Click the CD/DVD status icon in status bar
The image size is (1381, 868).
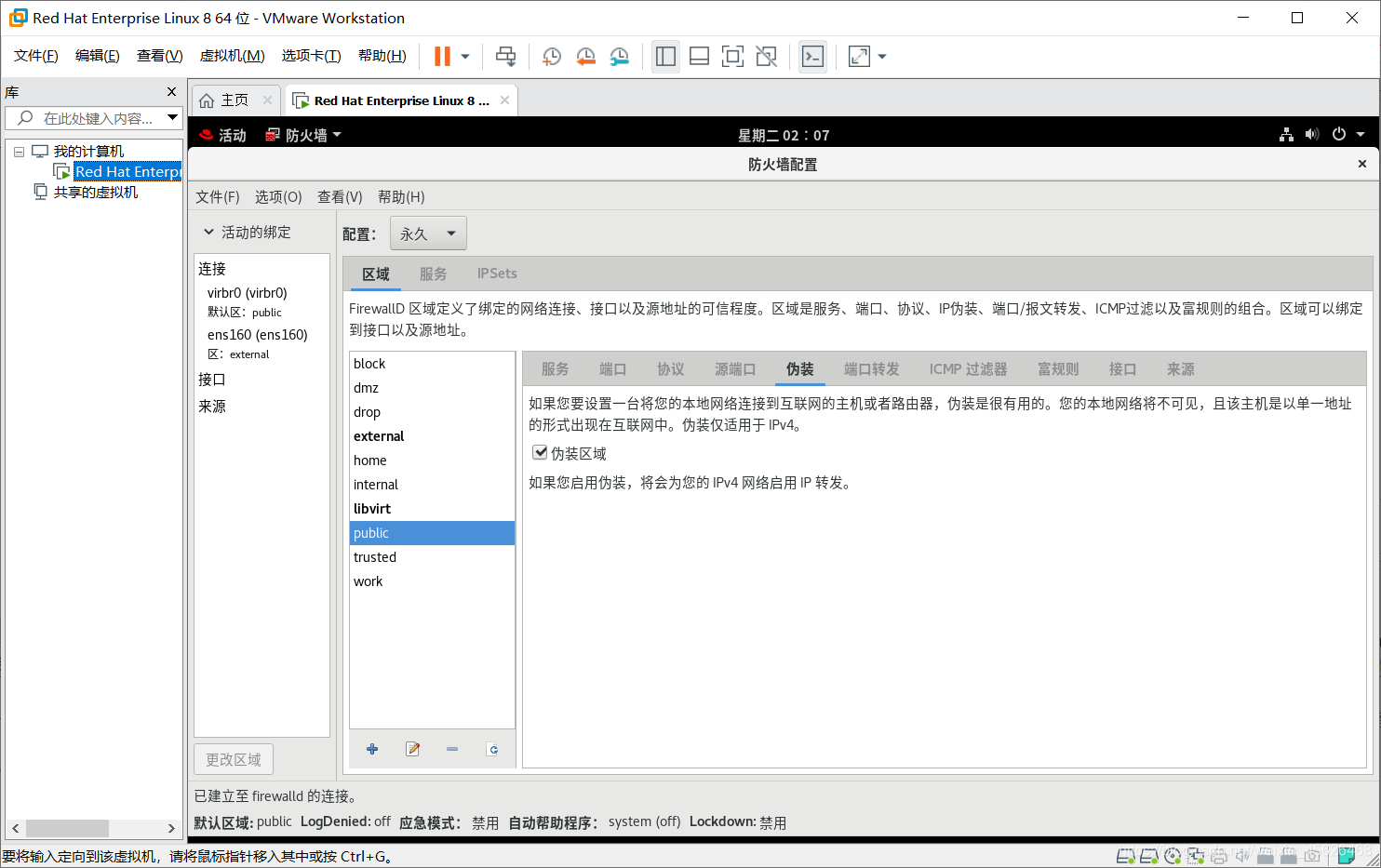click(1173, 855)
